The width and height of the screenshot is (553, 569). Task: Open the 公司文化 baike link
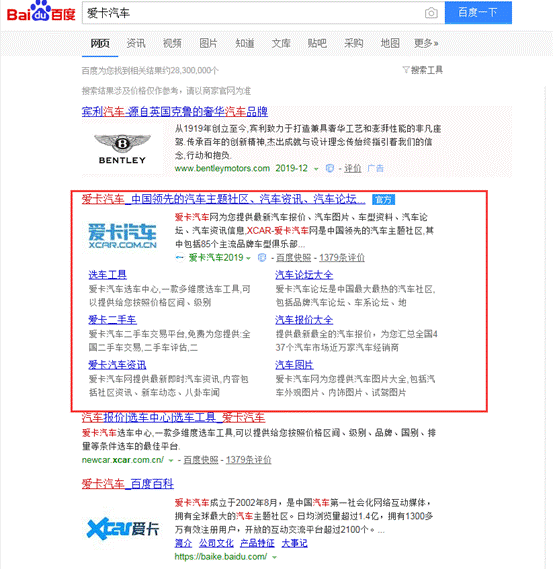pos(216,543)
